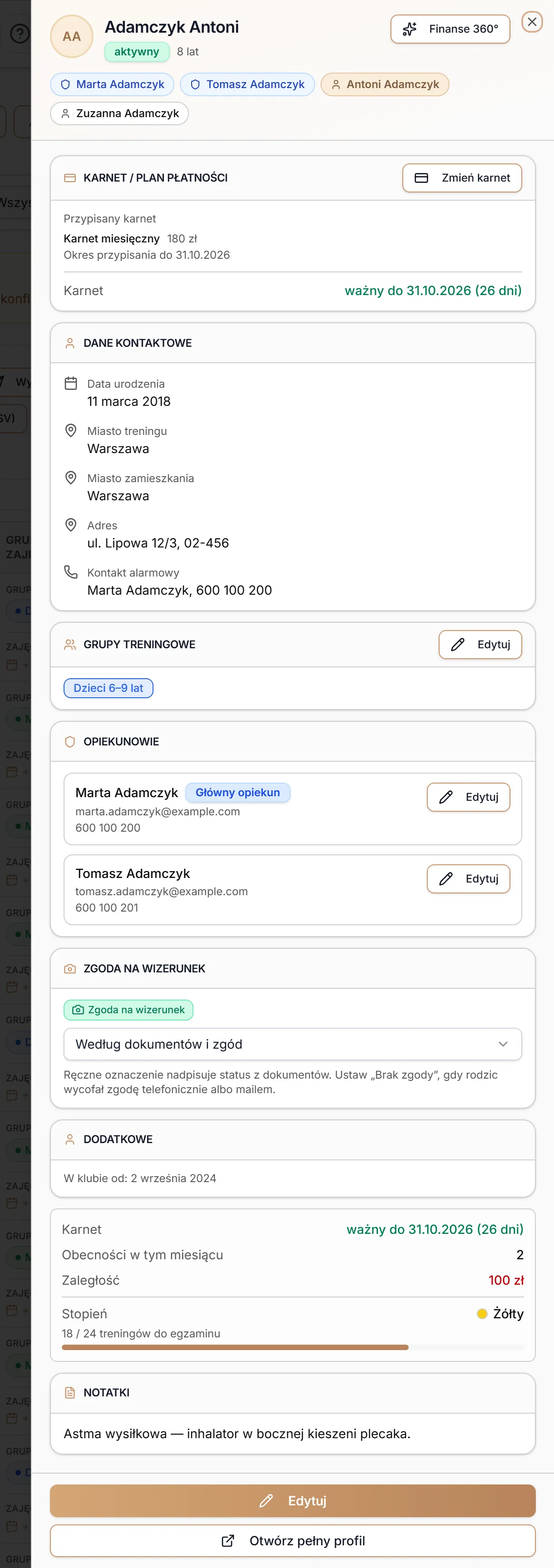Select the Marta Adamczyk chip
The image size is (554, 1568).
(x=112, y=84)
